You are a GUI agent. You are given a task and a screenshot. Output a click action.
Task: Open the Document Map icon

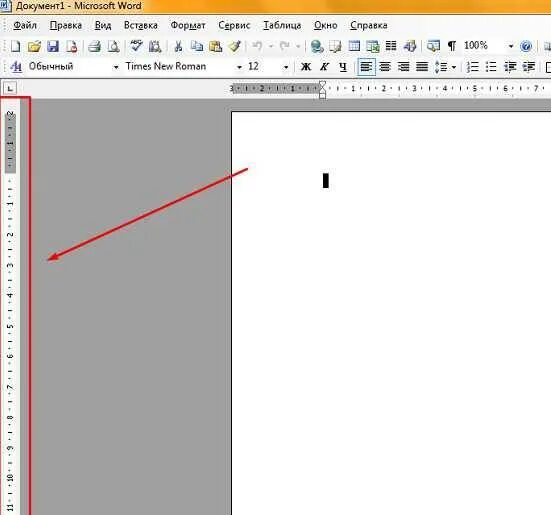click(433, 46)
